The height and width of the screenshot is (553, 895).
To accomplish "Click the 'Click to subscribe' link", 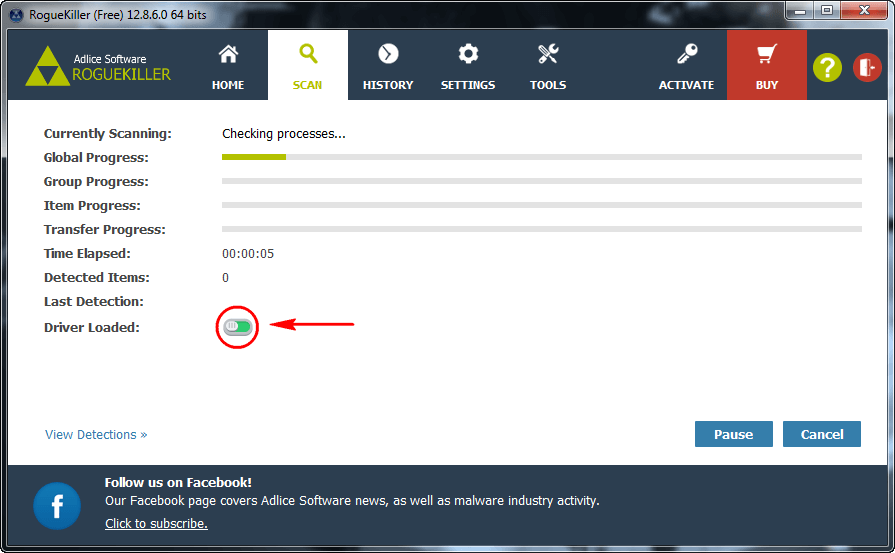I will (156, 524).
